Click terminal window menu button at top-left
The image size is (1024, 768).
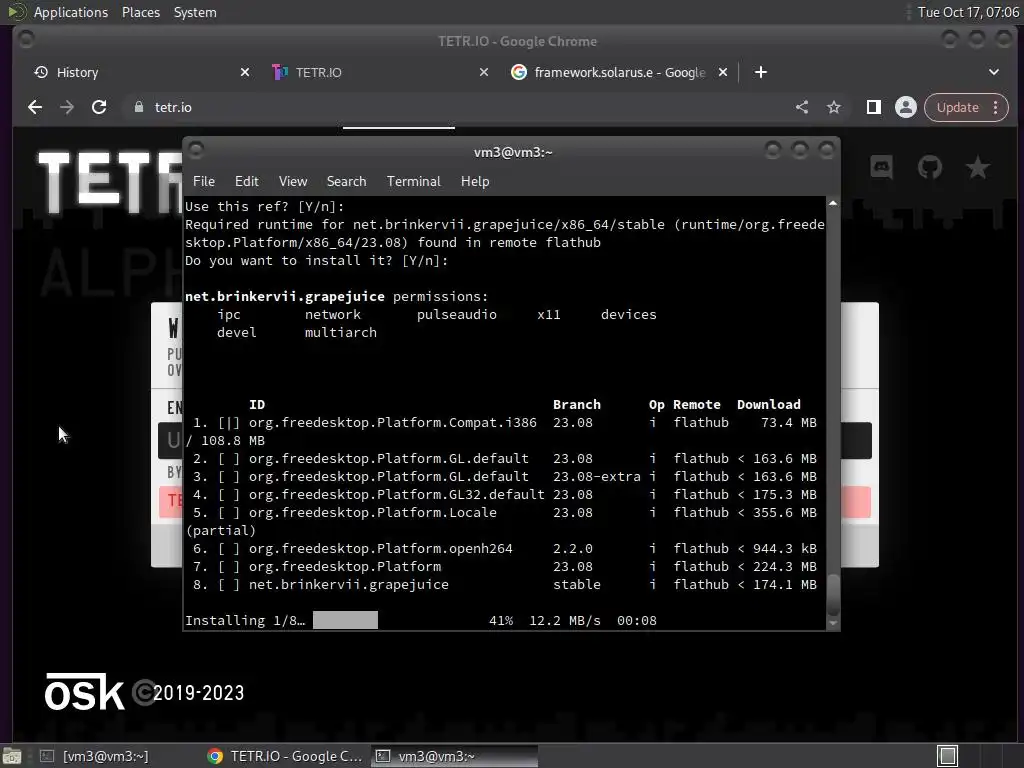click(x=196, y=151)
